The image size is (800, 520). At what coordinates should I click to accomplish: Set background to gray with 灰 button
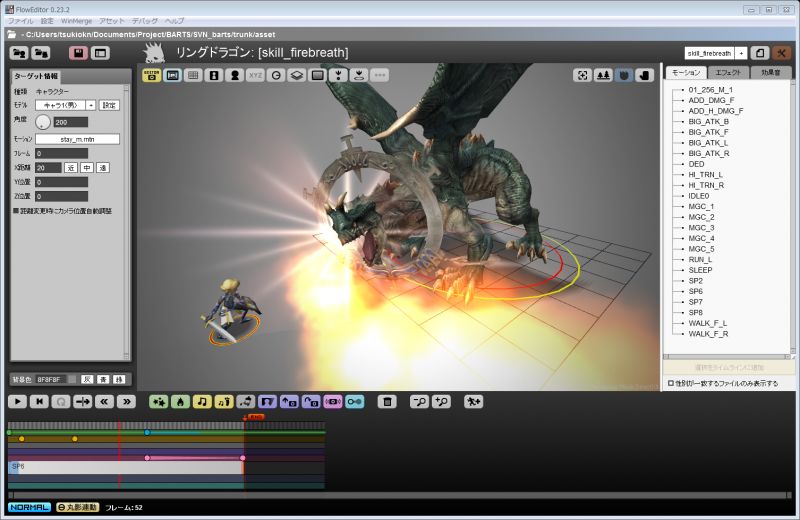click(87, 379)
